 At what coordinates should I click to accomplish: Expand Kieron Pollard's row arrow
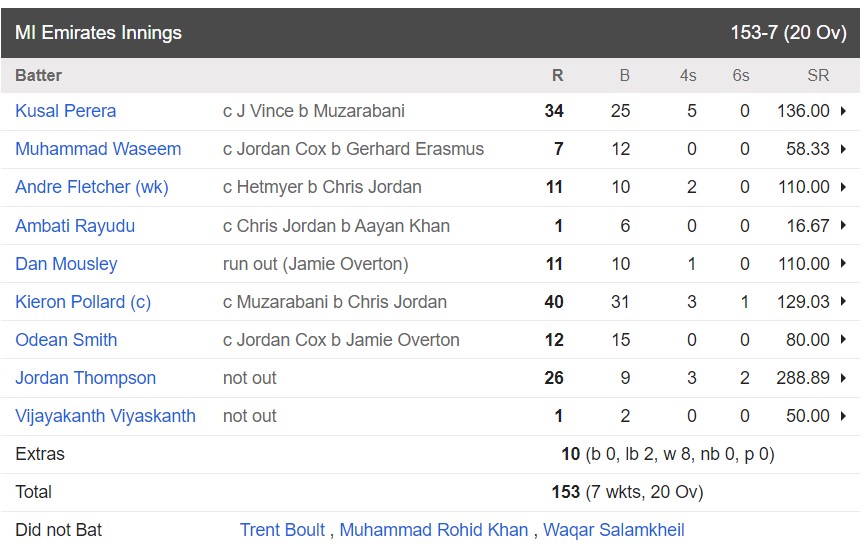(843, 302)
